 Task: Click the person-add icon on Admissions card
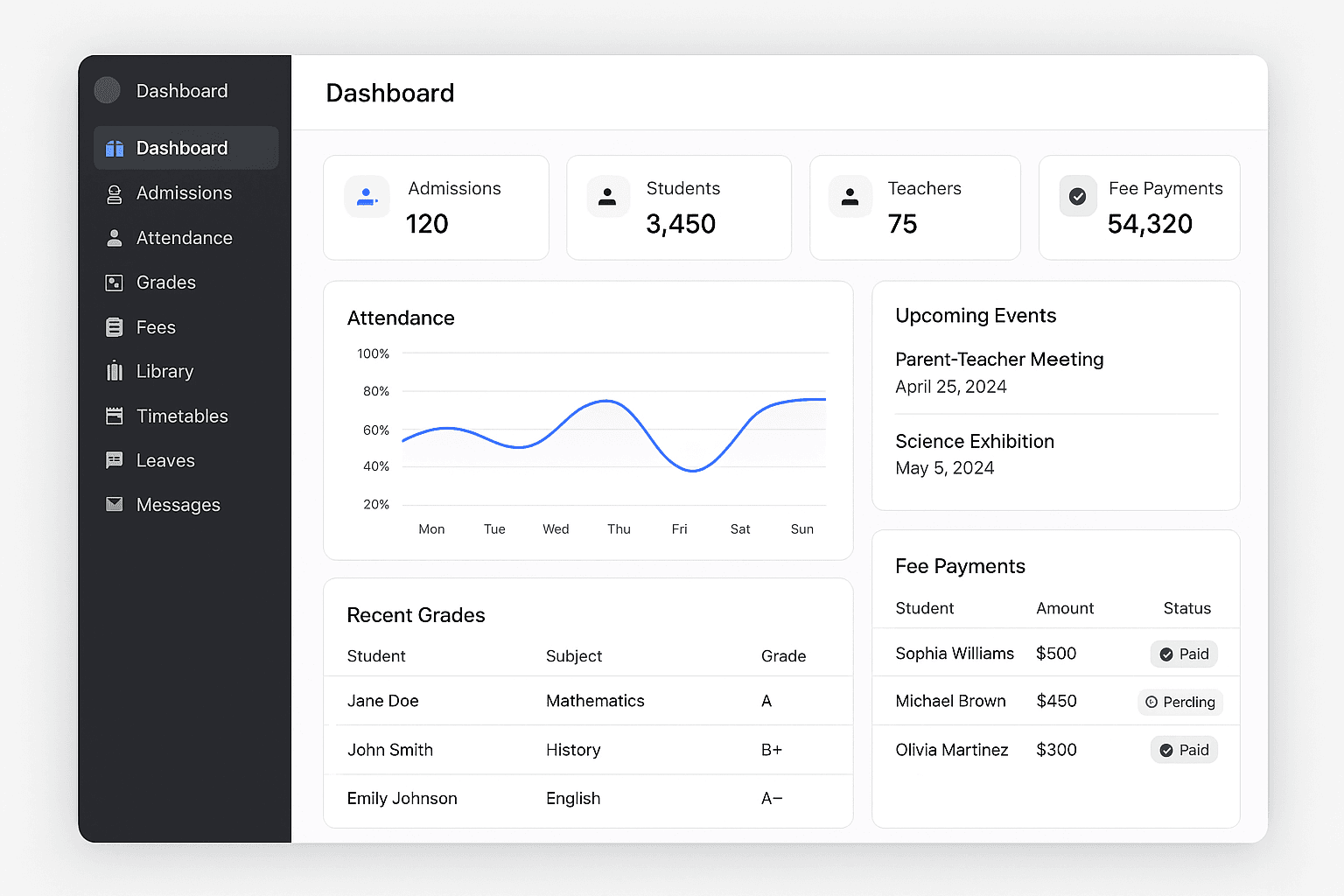[367, 196]
